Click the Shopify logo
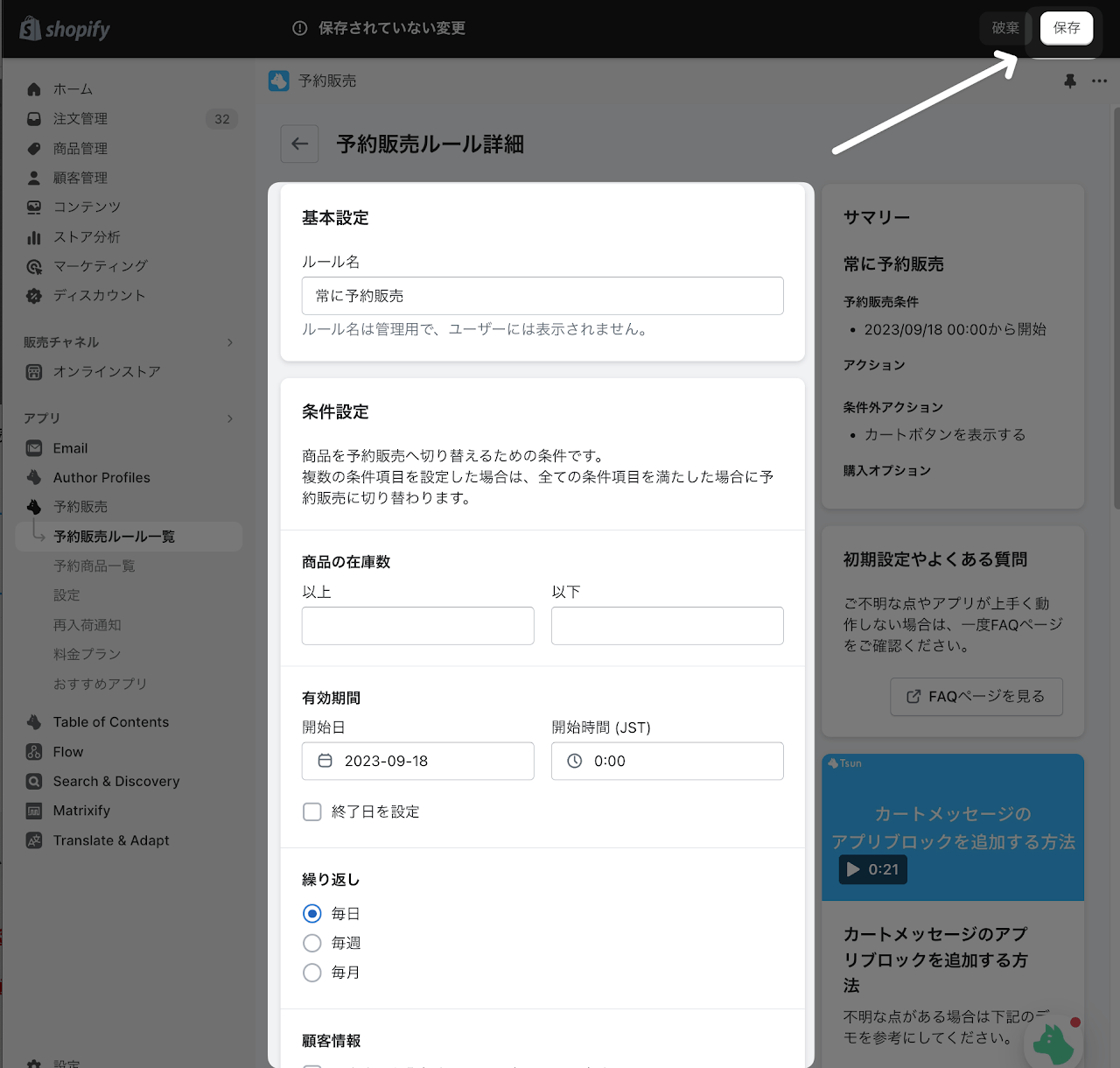Viewport: 1120px width, 1068px height. (65, 29)
